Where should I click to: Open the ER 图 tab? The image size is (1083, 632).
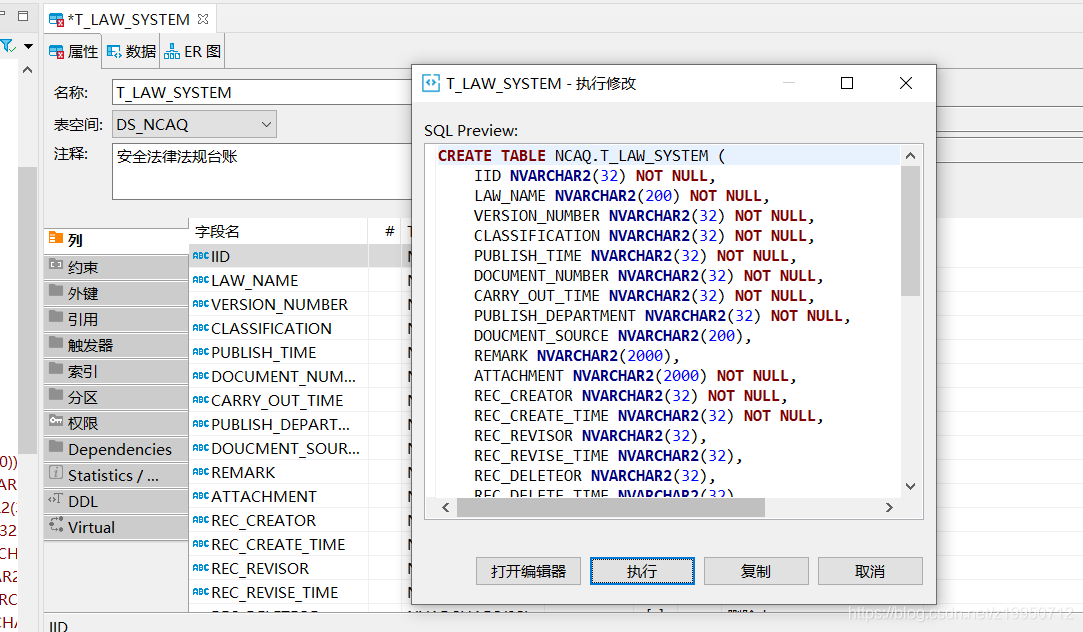click(192, 52)
